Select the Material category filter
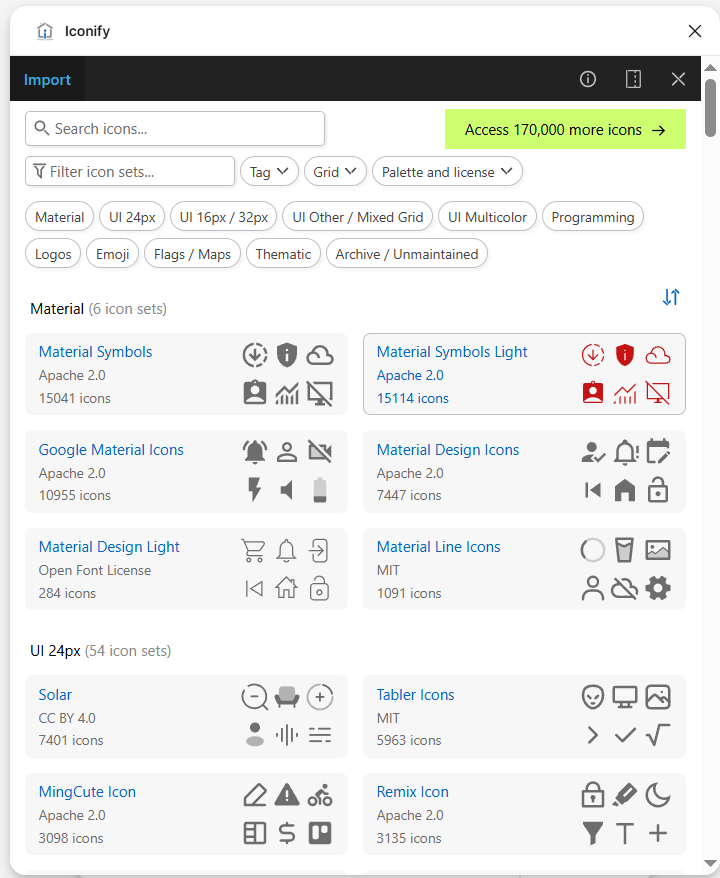Image resolution: width=720 pixels, height=878 pixels. [x=59, y=217]
